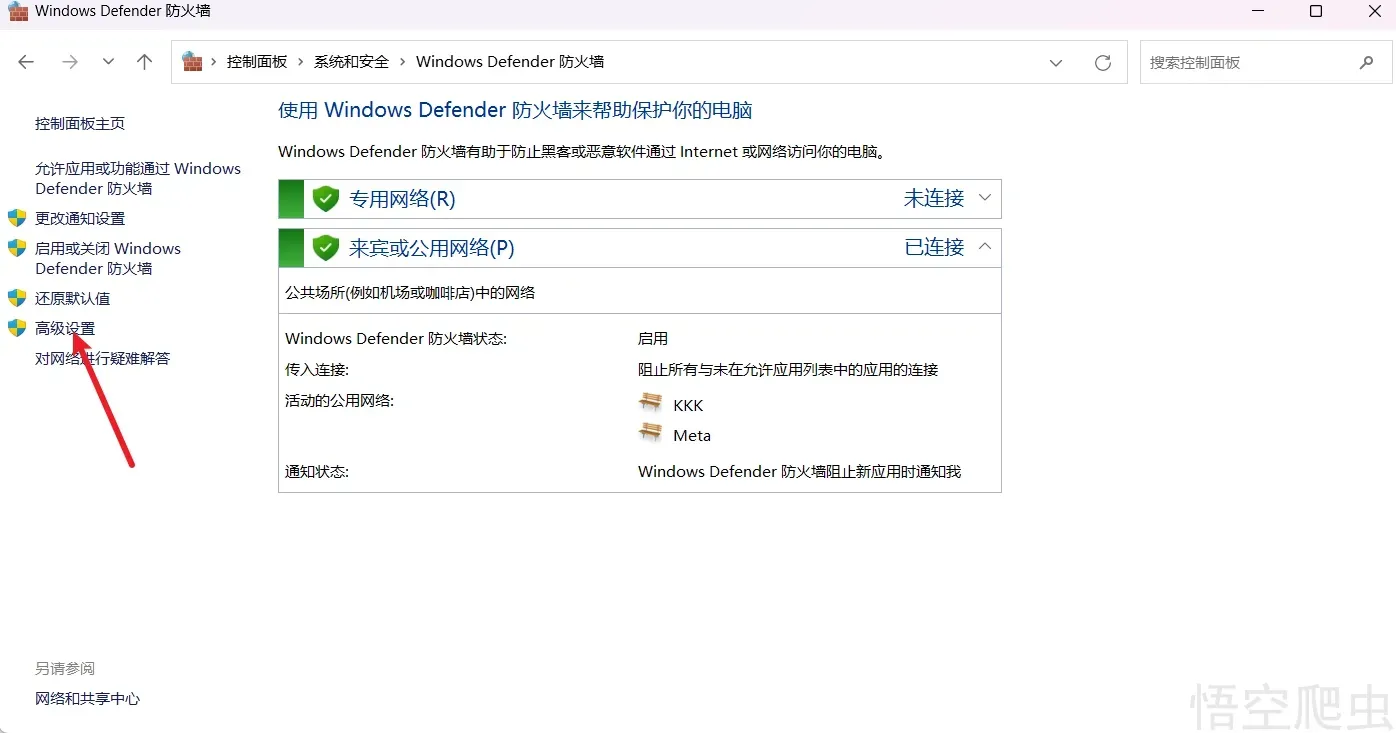The width and height of the screenshot is (1396, 733).
Task: Click the search magnifier icon
Action: coord(1366,63)
